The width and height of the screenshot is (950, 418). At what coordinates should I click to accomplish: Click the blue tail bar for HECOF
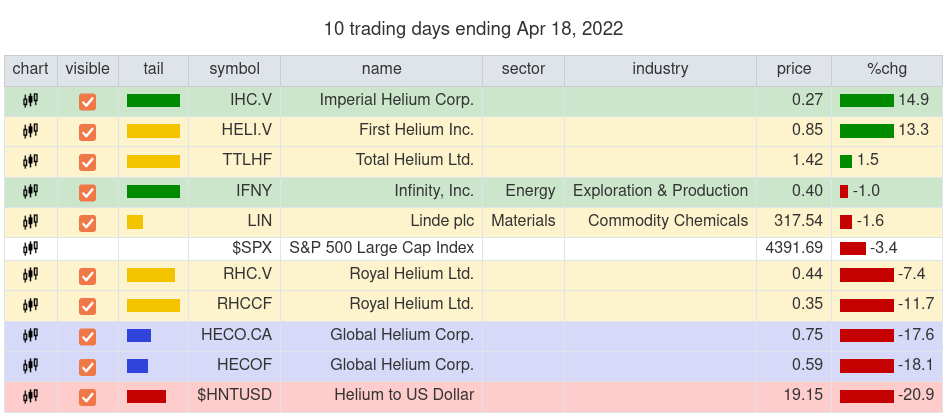pyautogui.click(x=138, y=366)
